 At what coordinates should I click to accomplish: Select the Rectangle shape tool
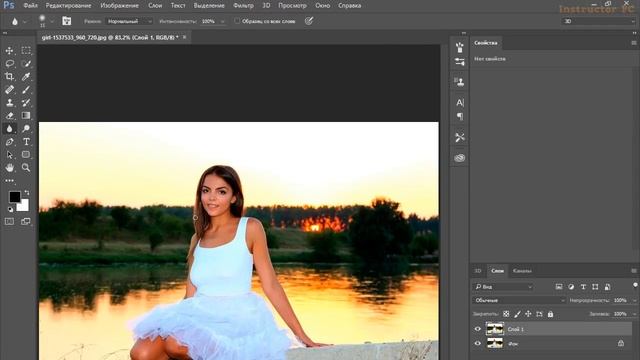26,155
